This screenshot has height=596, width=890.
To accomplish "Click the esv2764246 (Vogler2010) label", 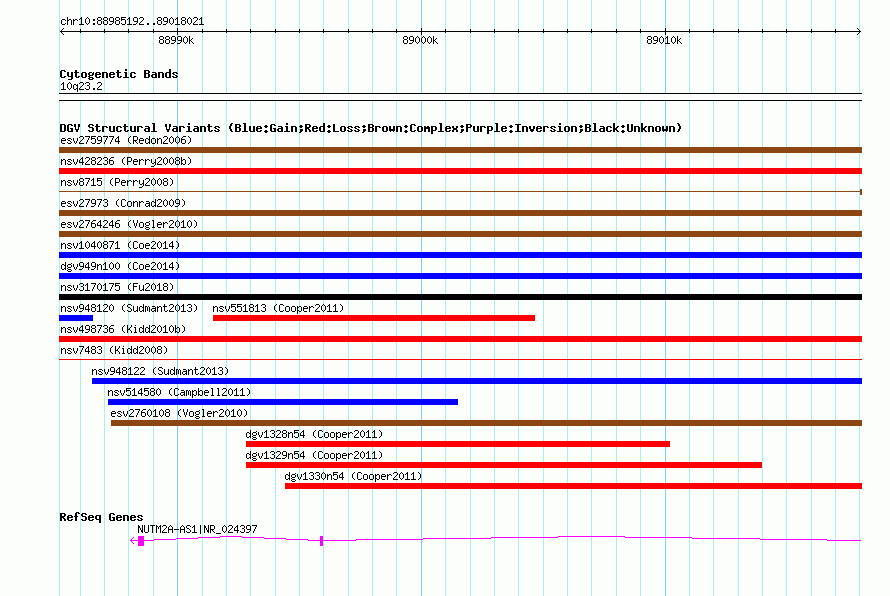I will (x=129, y=224).
